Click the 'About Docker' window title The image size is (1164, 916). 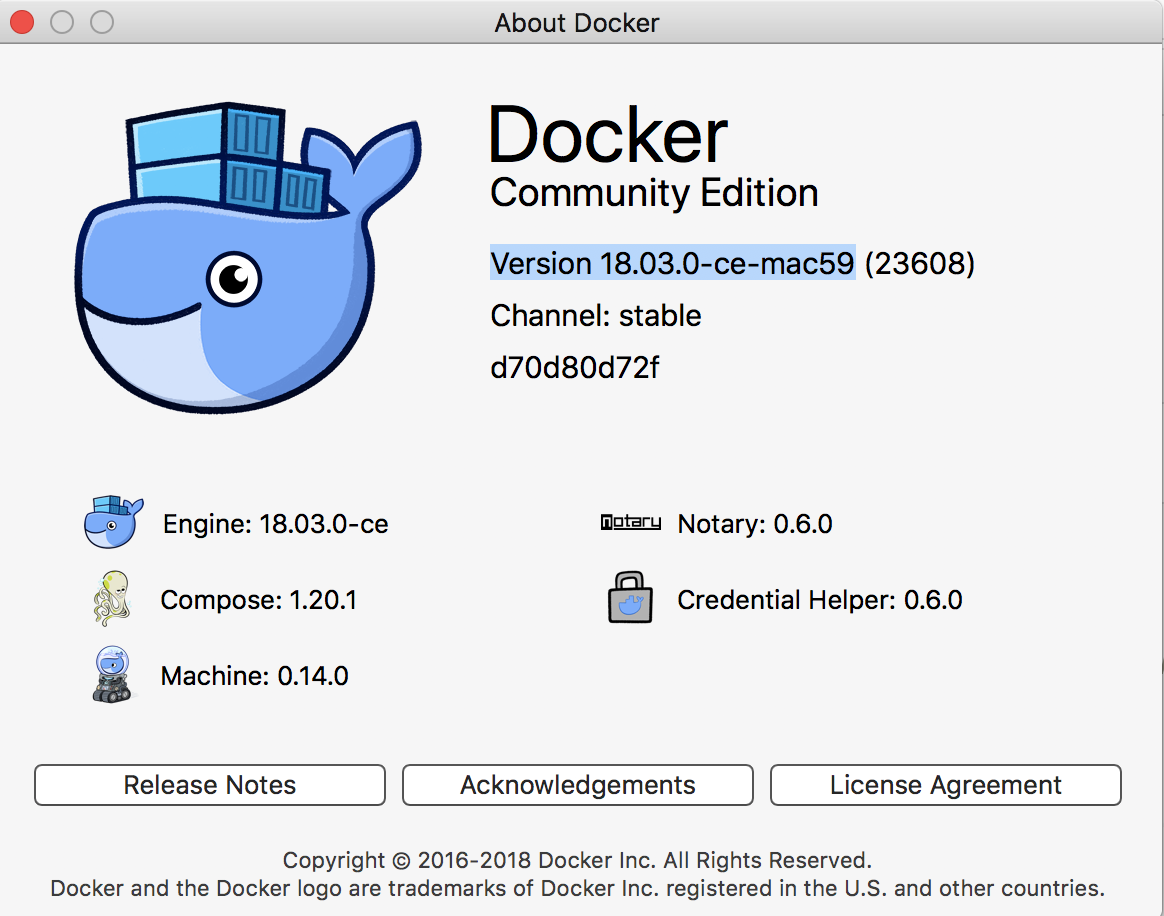(x=577, y=23)
